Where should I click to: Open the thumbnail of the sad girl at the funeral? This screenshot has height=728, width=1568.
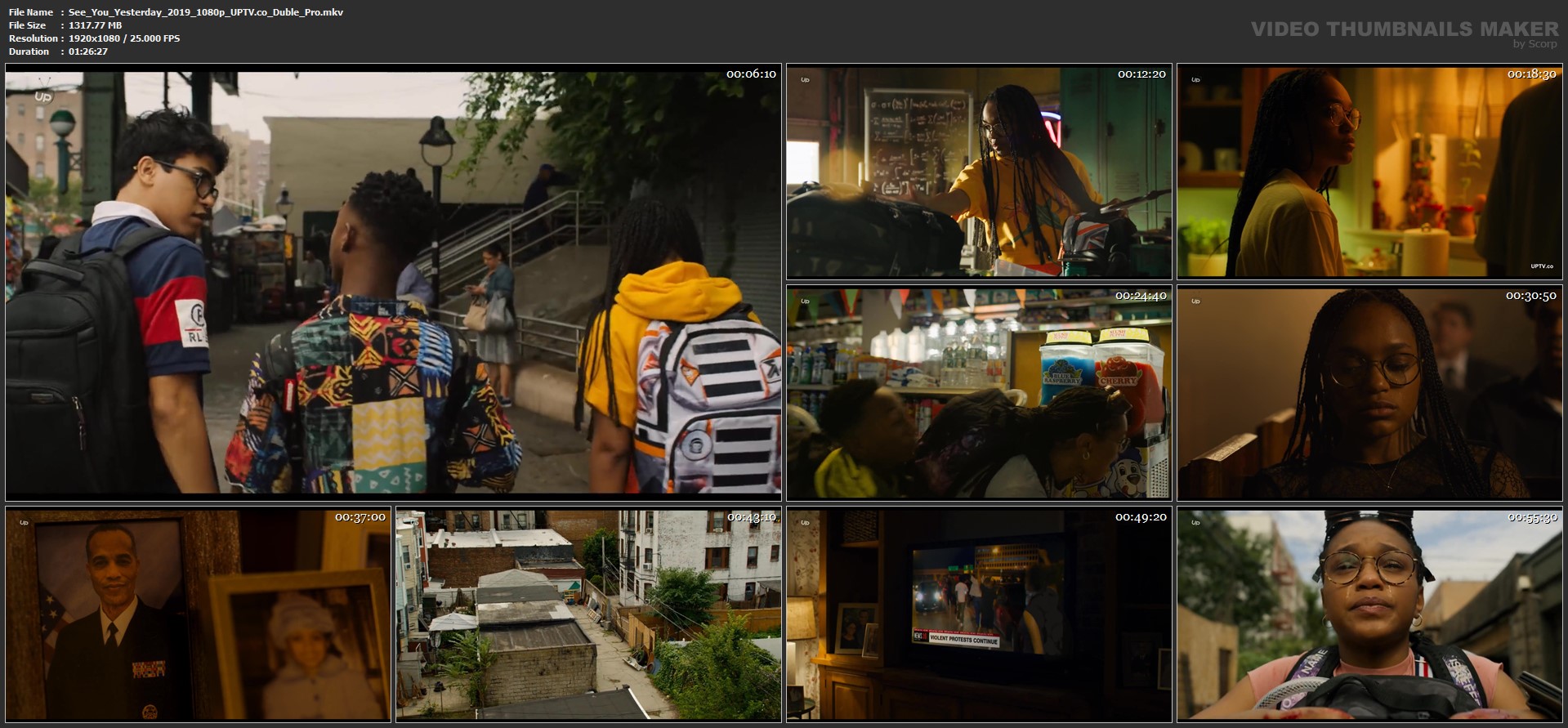[x=1369, y=392]
